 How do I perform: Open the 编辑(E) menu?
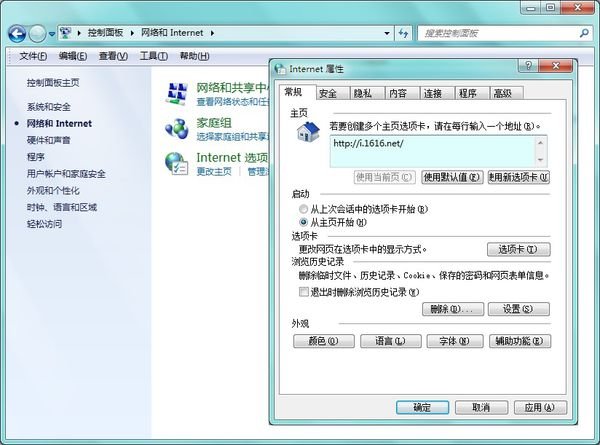tap(73, 56)
